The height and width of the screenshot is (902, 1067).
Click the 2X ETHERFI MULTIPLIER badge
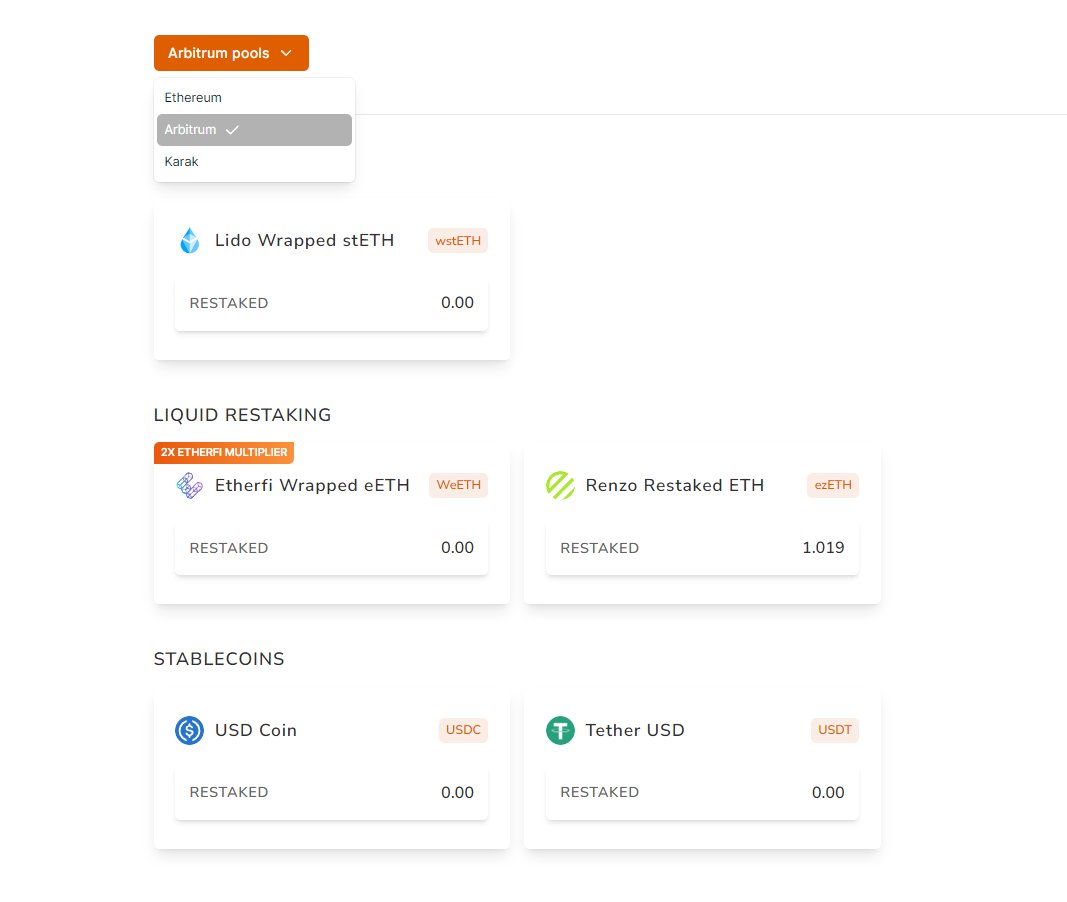(x=224, y=452)
